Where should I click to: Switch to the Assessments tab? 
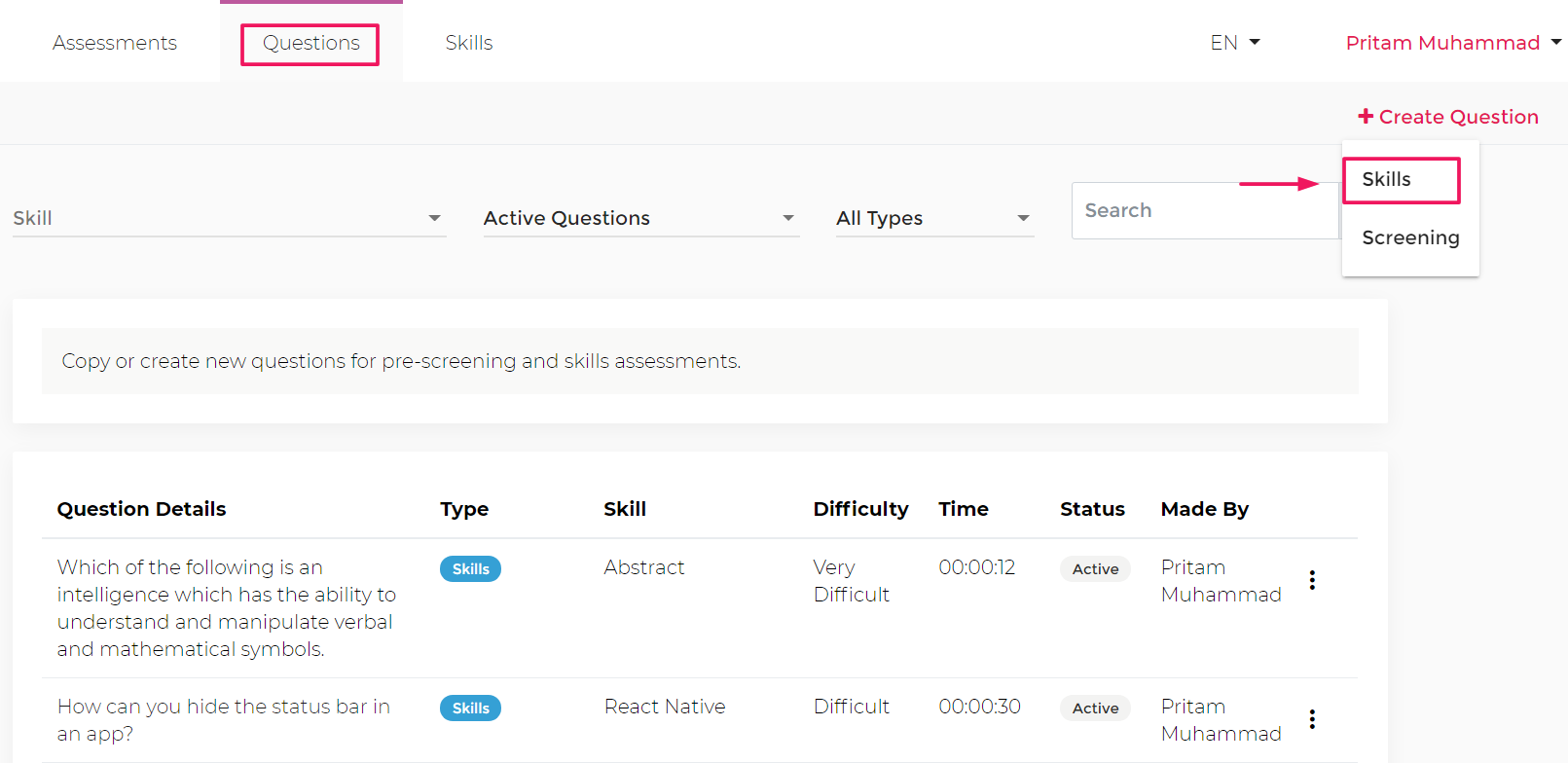115,43
